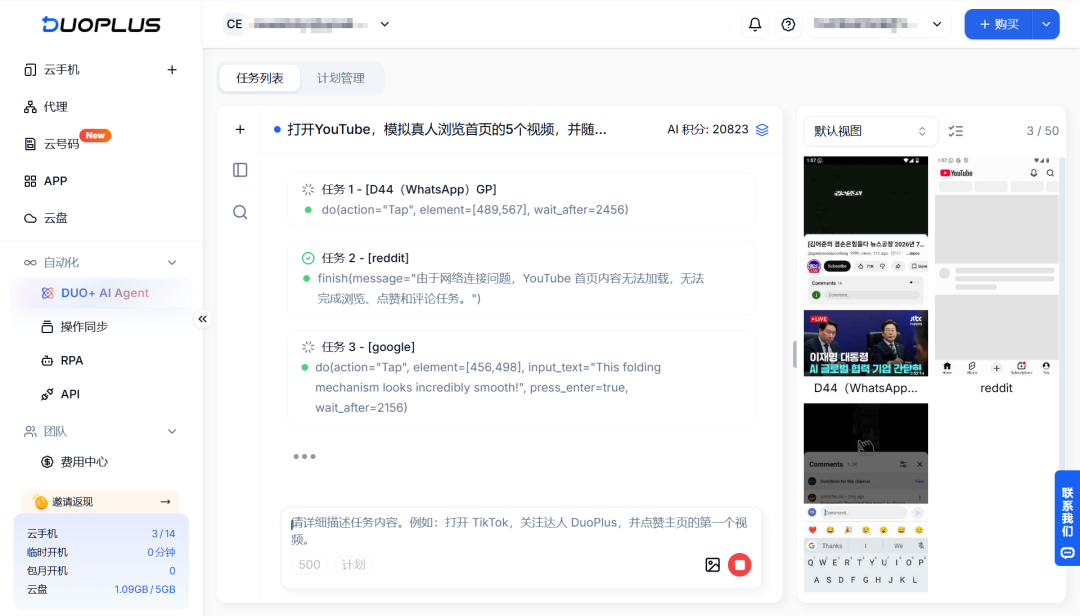Click the loading spinner of 任务 1

pyautogui.click(x=308, y=189)
